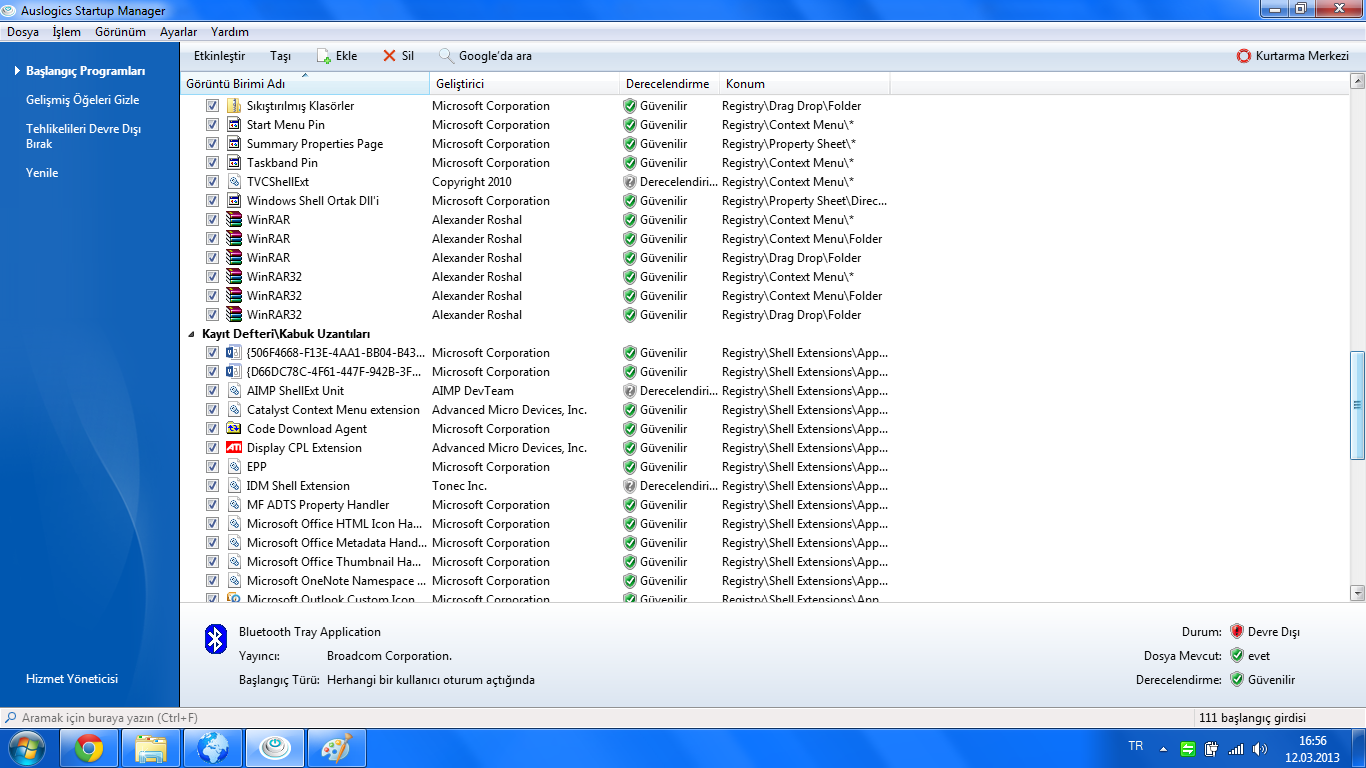Click the green shield next to evet
Image resolution: width=1366 pixels, height=768 pixels.
pyautogui.click(x=1237, y=656)
